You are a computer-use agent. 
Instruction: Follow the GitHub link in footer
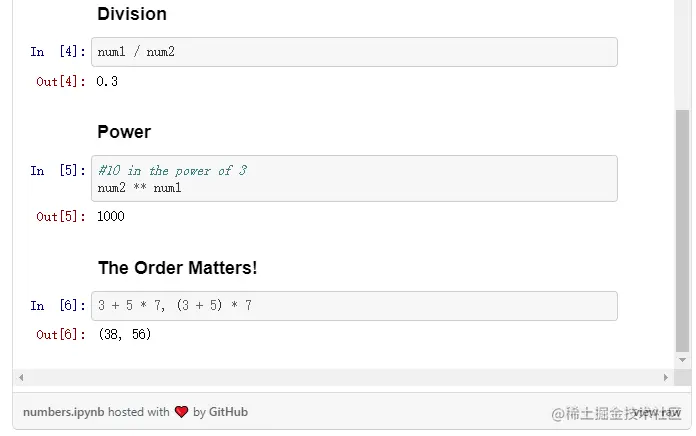pos(228,412)
